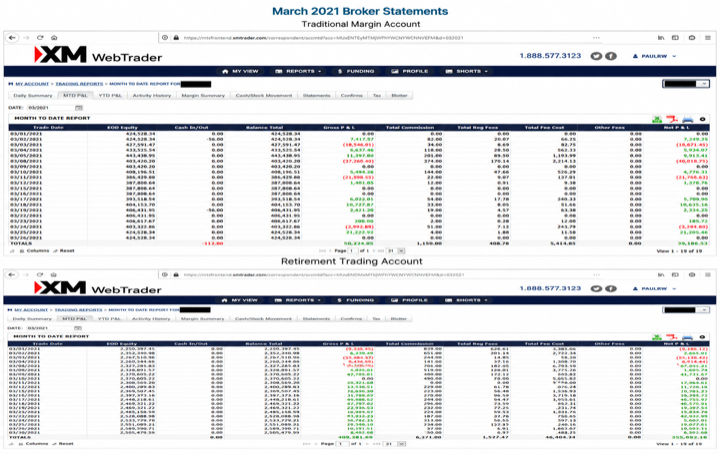720x454 pixels.
Task: Sort by Gross P & L in Traditional Margin table
Action: click(339, 127)
